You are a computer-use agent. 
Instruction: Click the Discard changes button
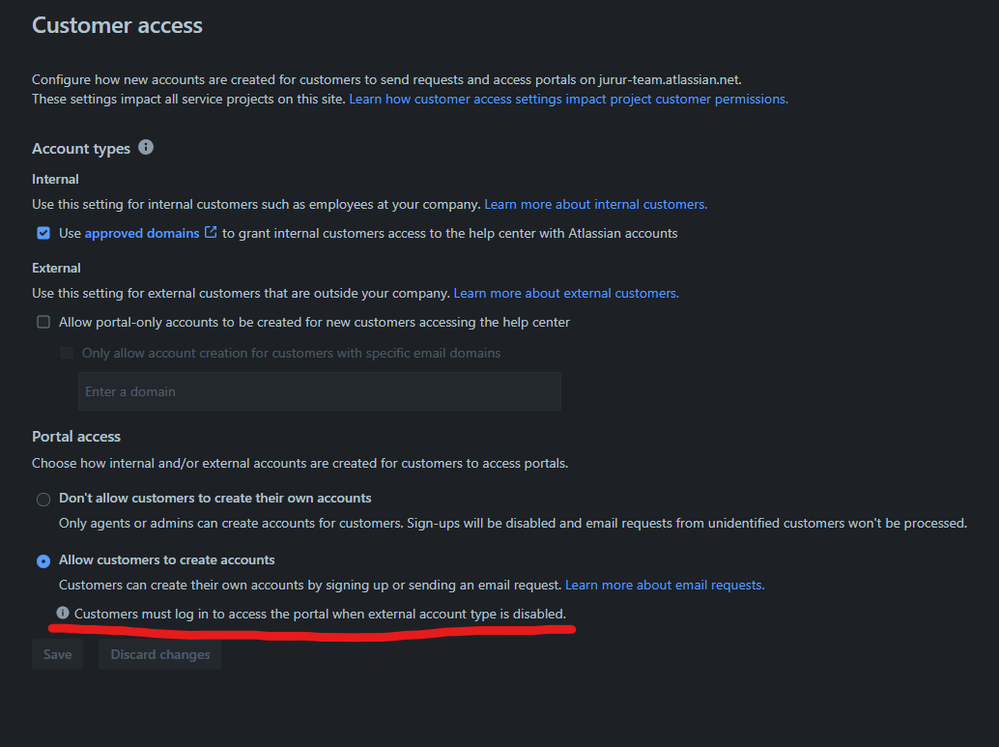[159, 654]
